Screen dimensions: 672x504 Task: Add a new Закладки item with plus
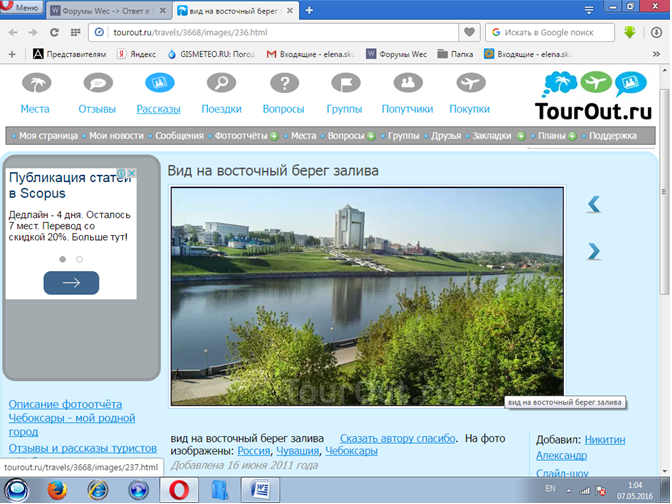point(521,136)
